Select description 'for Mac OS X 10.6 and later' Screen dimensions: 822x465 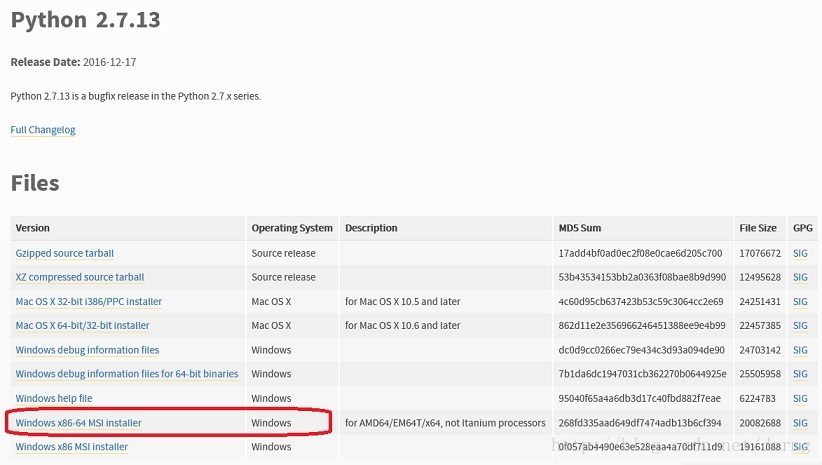point(403,326)
